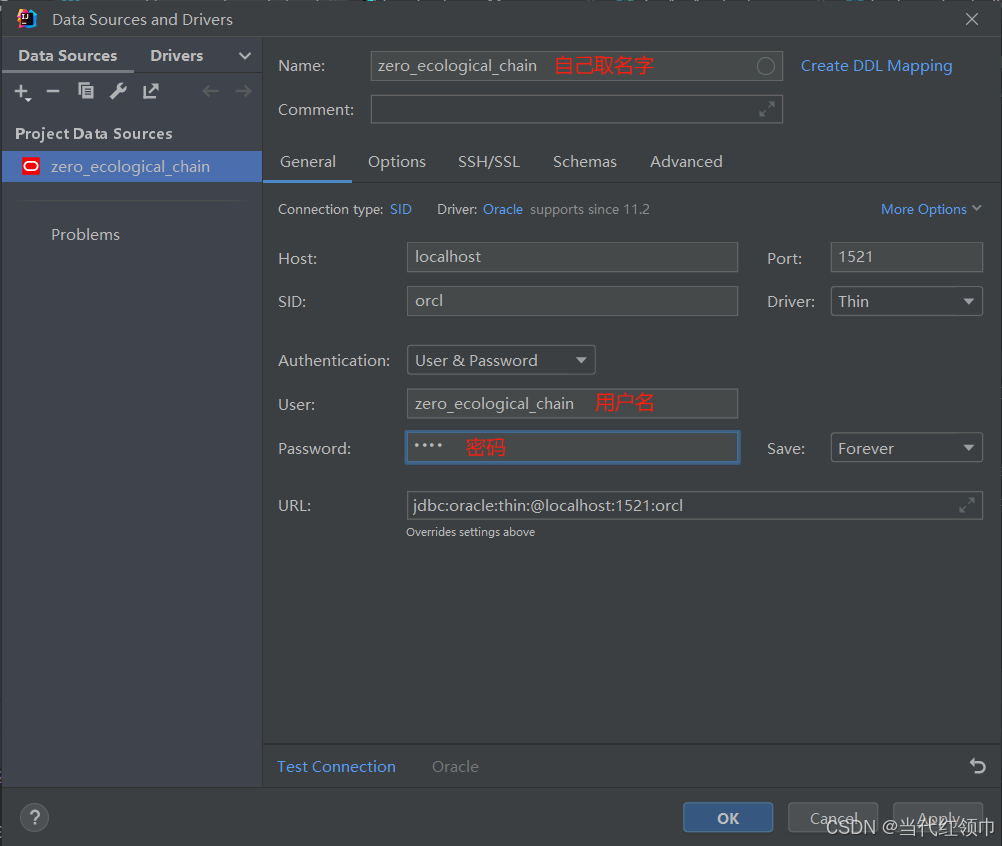
Task: Open Authentication User & Password dropdown
Action: 501,360
